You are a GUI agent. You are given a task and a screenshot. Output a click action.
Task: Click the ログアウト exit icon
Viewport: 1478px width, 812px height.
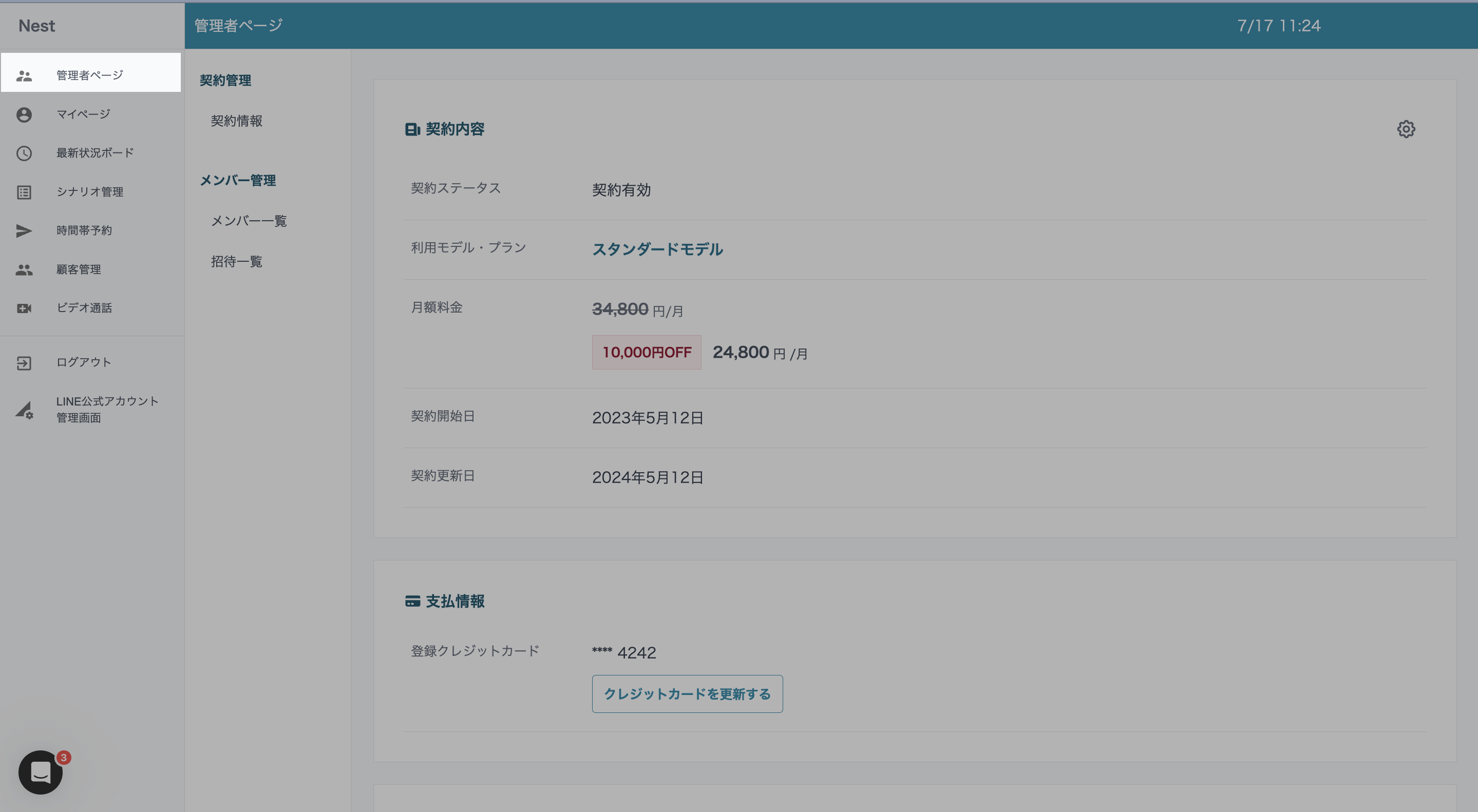point(24,363)
